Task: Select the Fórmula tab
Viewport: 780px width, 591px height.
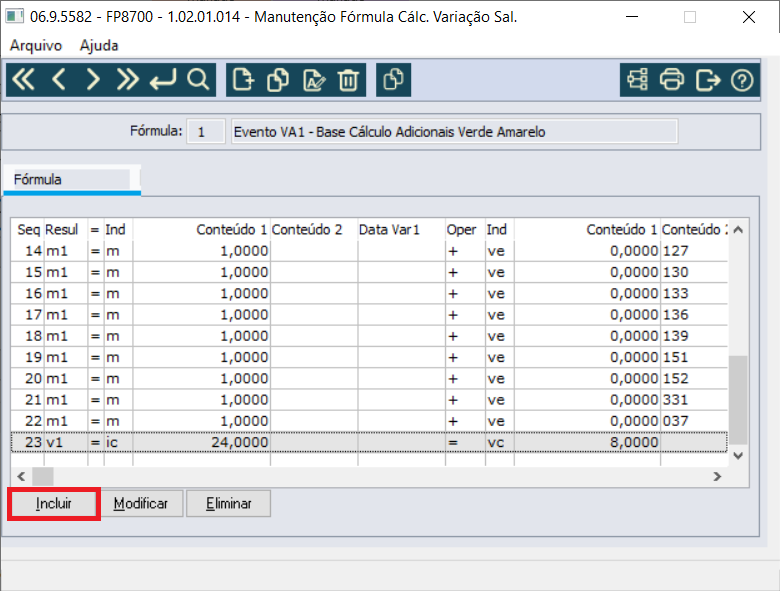Action: pos(72,180)
